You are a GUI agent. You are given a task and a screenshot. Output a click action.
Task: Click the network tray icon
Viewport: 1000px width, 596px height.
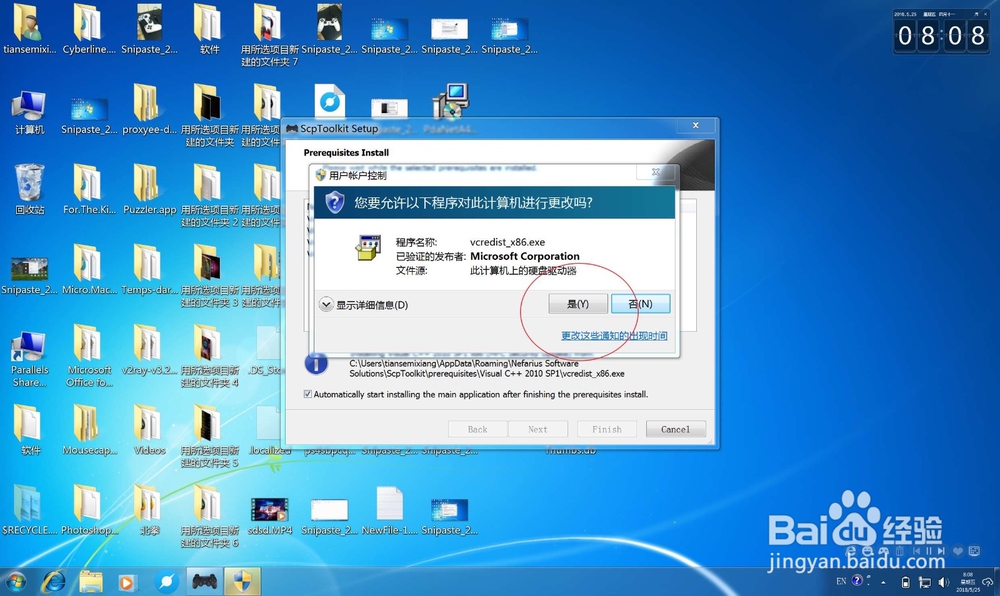click(x=925, y=582)
